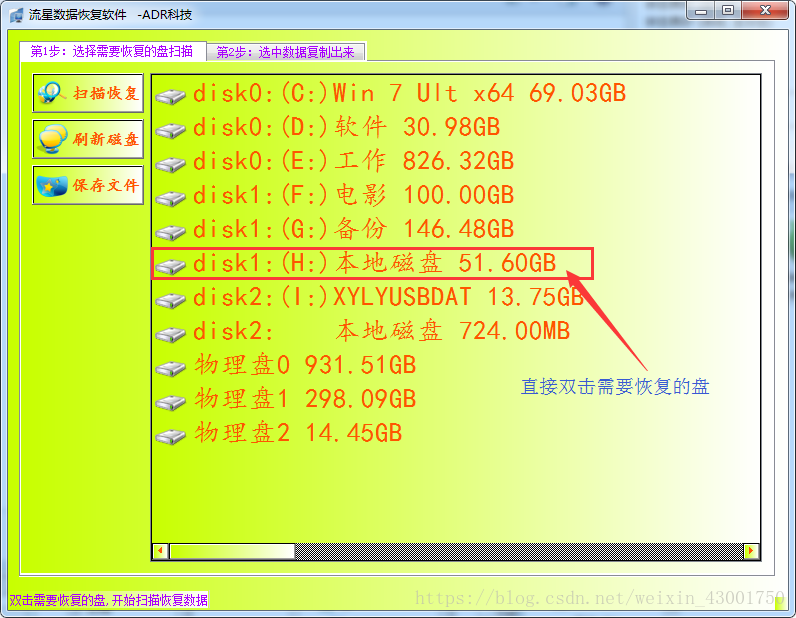The height and width of the screenshot is (618, 796).
Task: Click the drive icon beside 物理盘1
Action: tap(171, 402)
